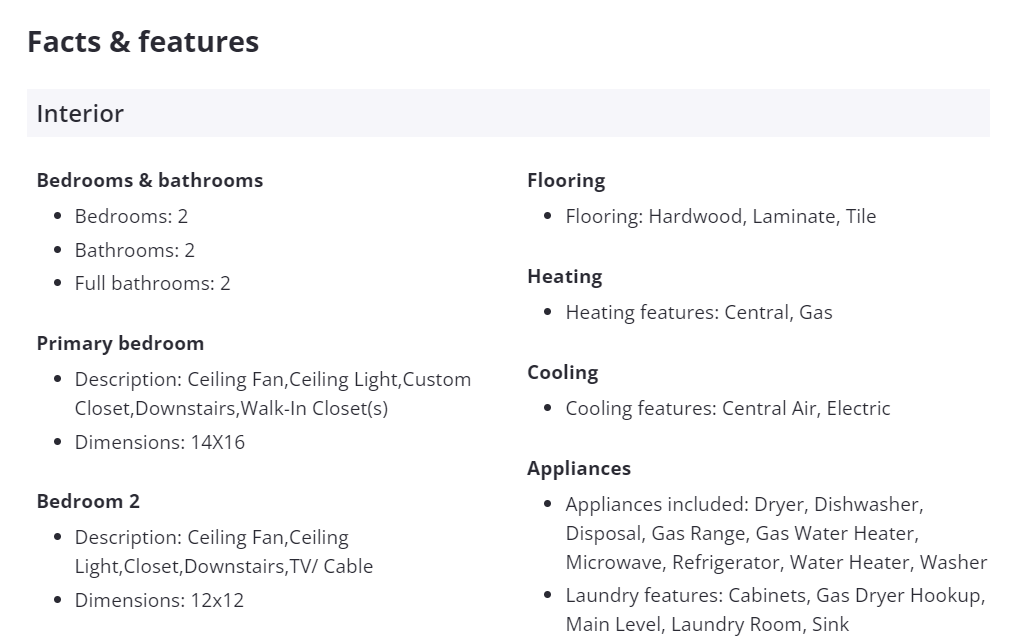Click the Facts & features heading

143,42
